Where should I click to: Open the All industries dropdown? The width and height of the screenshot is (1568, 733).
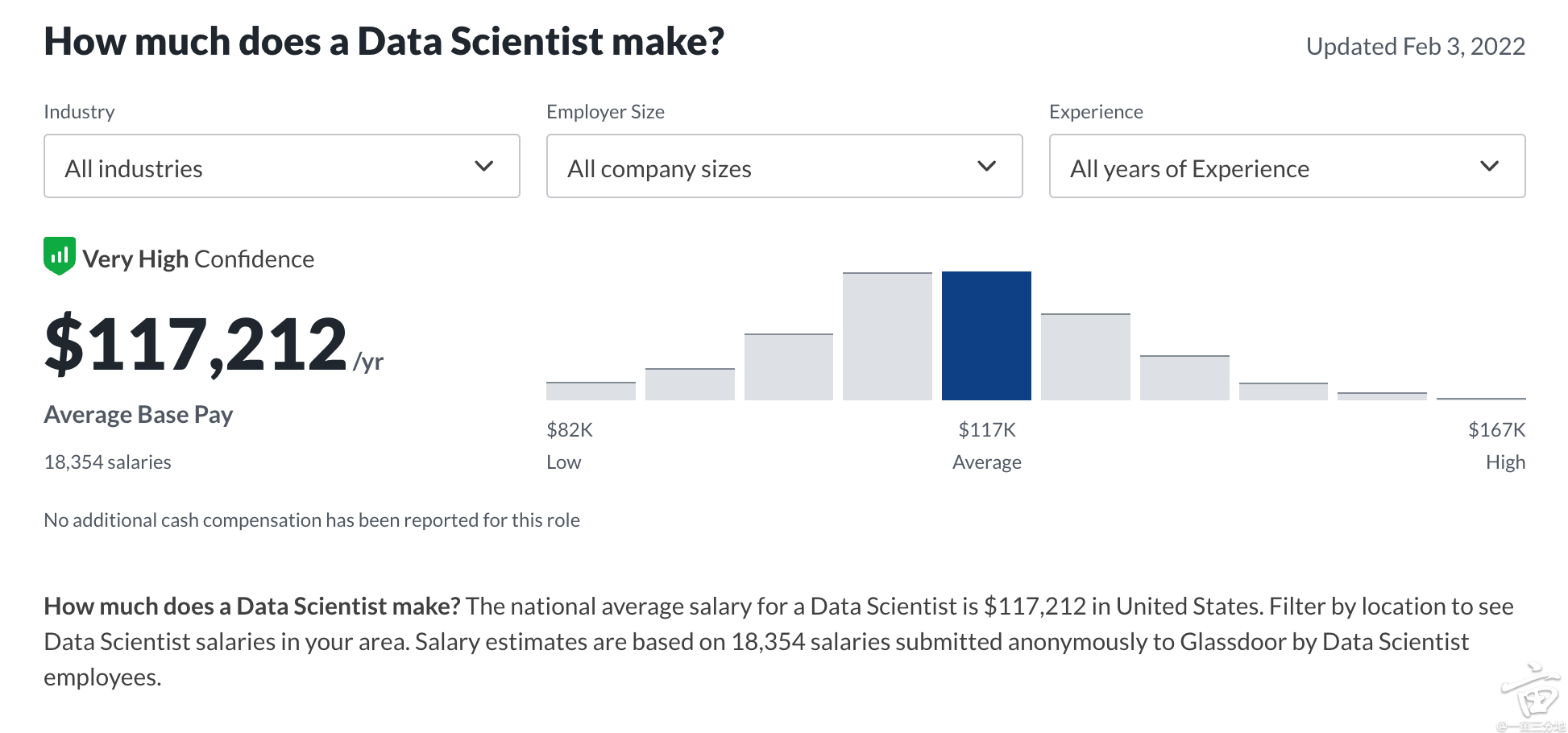[281, 167]
